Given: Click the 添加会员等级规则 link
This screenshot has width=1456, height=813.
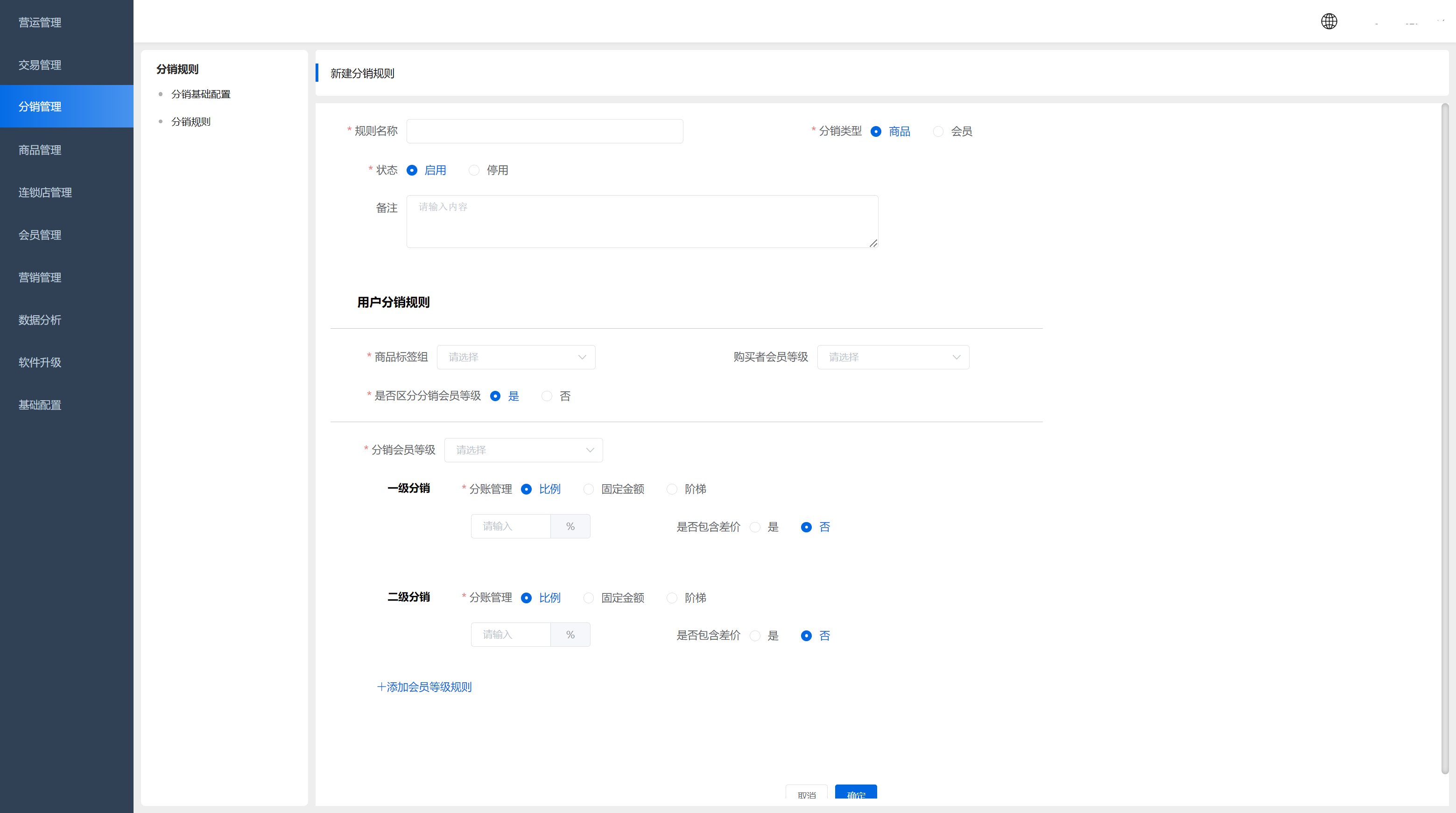Looking at the screenshot, I should tap(424, 687).
